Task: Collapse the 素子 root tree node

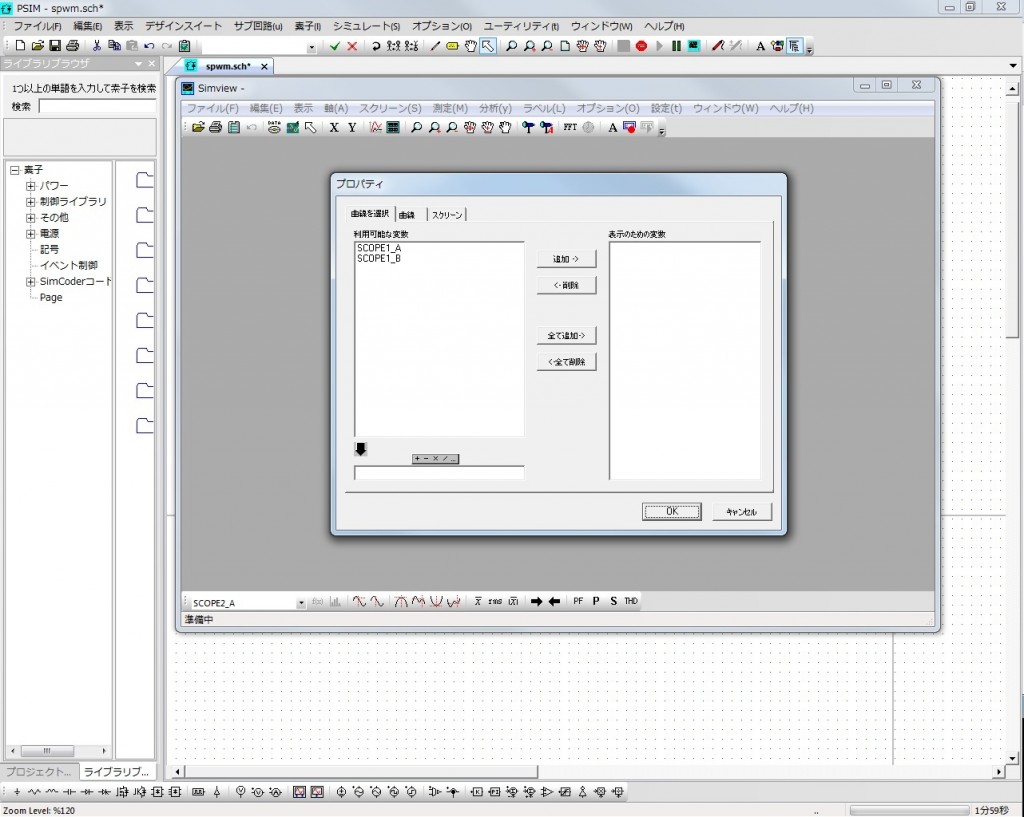Action: click(x=14, y=170)
